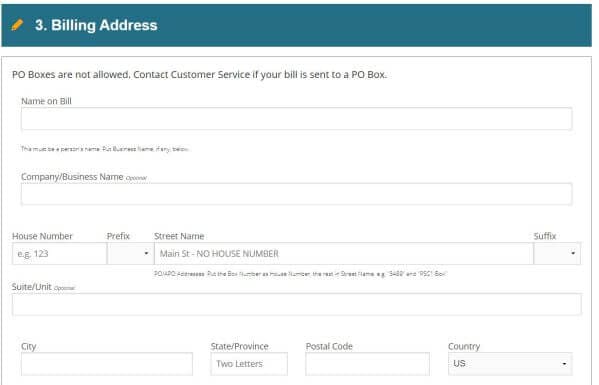Open the Suffix dropdown
Image resolution: width=599 pixels, height=385 pixels.
pos(557,254)
